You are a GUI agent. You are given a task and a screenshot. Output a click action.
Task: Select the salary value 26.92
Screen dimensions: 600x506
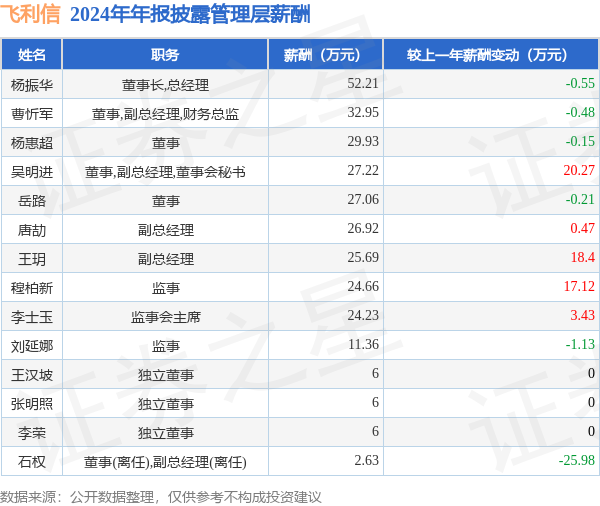click(363, 229)
